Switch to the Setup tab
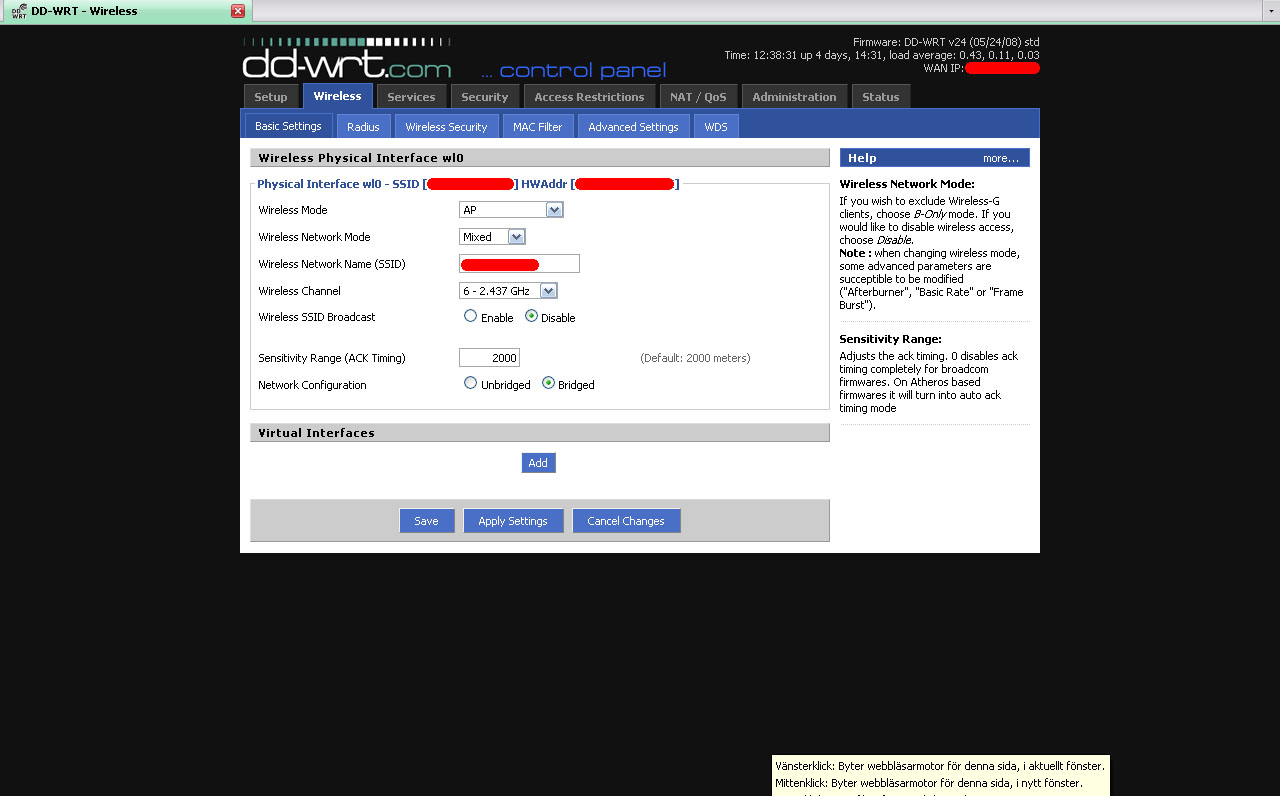Viewport: 1280px width, 796px height. coord(270,97)
